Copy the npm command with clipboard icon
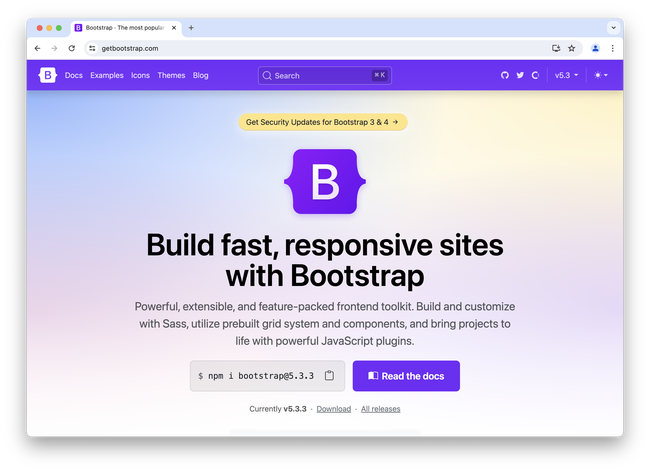The height and width of the screenshot is (472, 650). click(x=329, y=375)
